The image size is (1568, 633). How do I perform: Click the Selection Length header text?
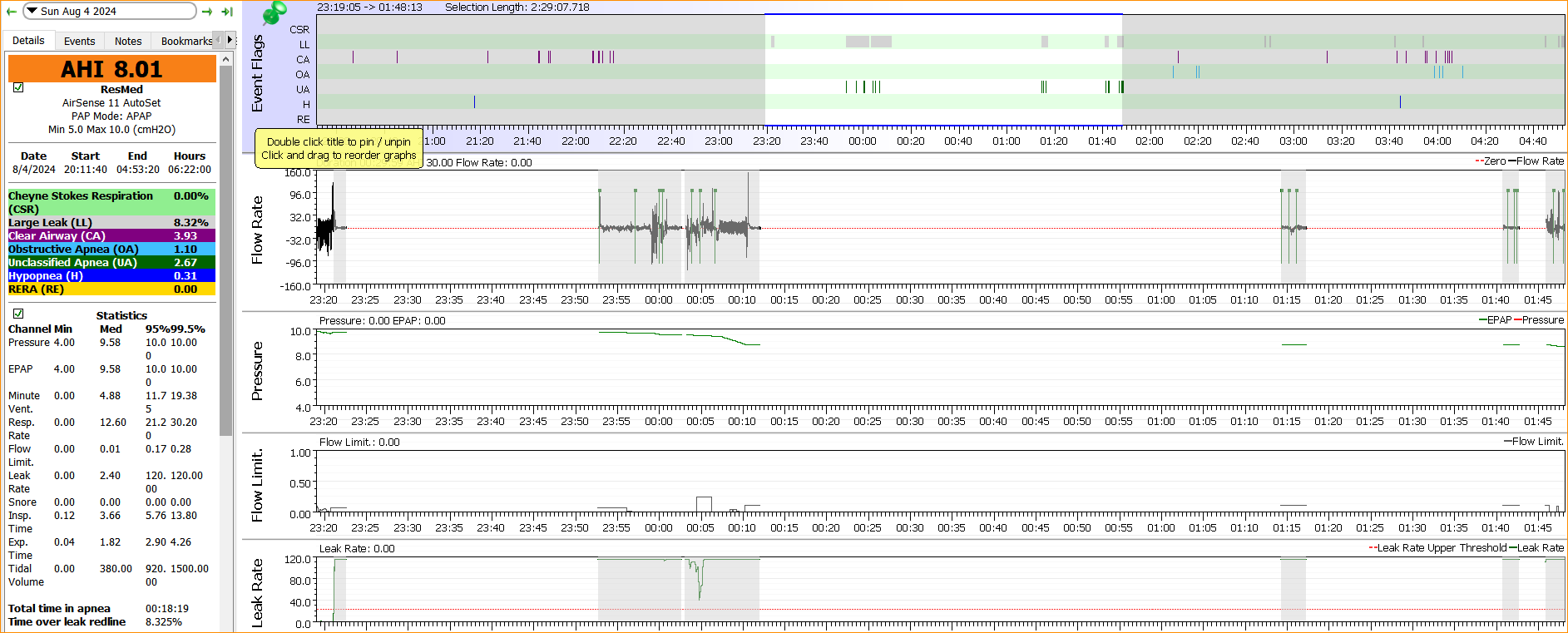(517, 7)
